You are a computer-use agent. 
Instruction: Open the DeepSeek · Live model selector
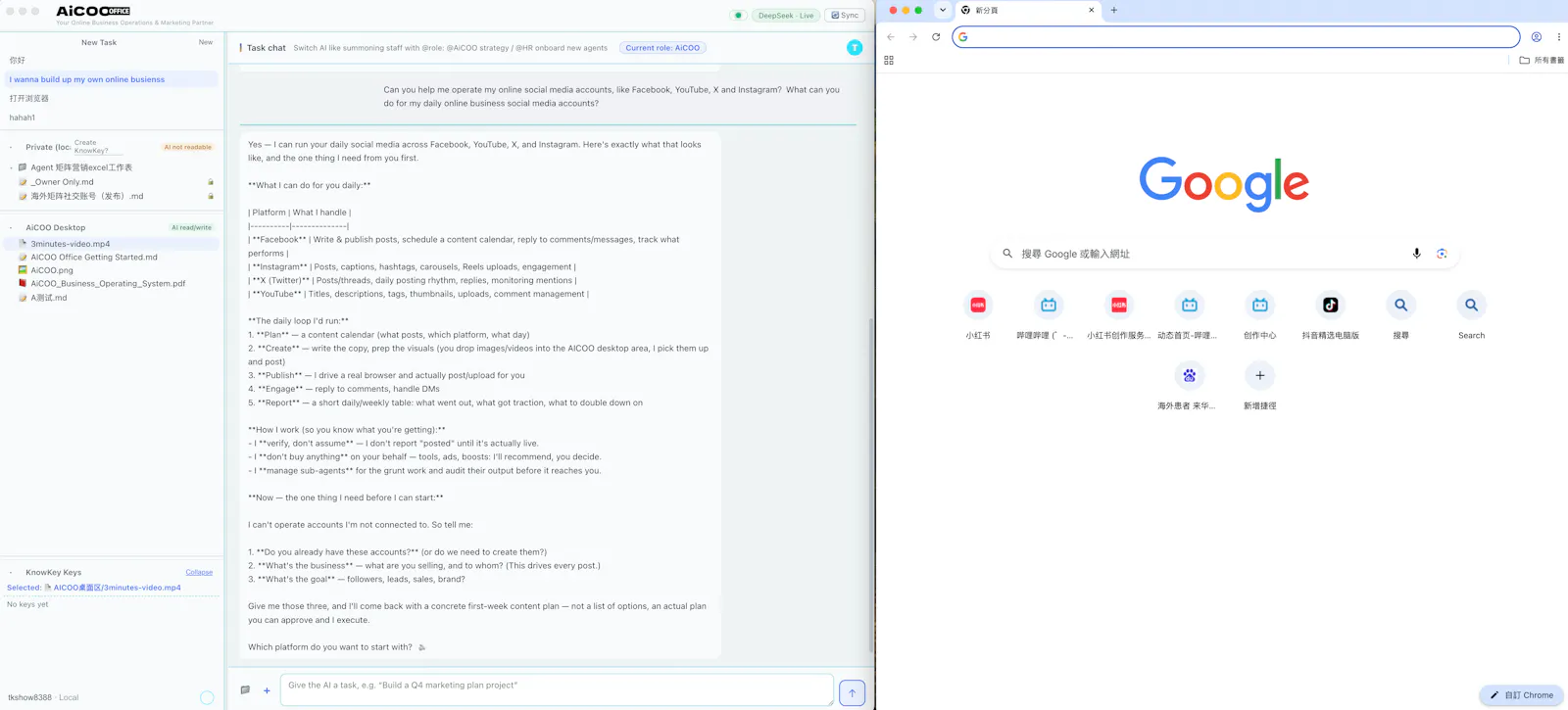tap(786, 15)
